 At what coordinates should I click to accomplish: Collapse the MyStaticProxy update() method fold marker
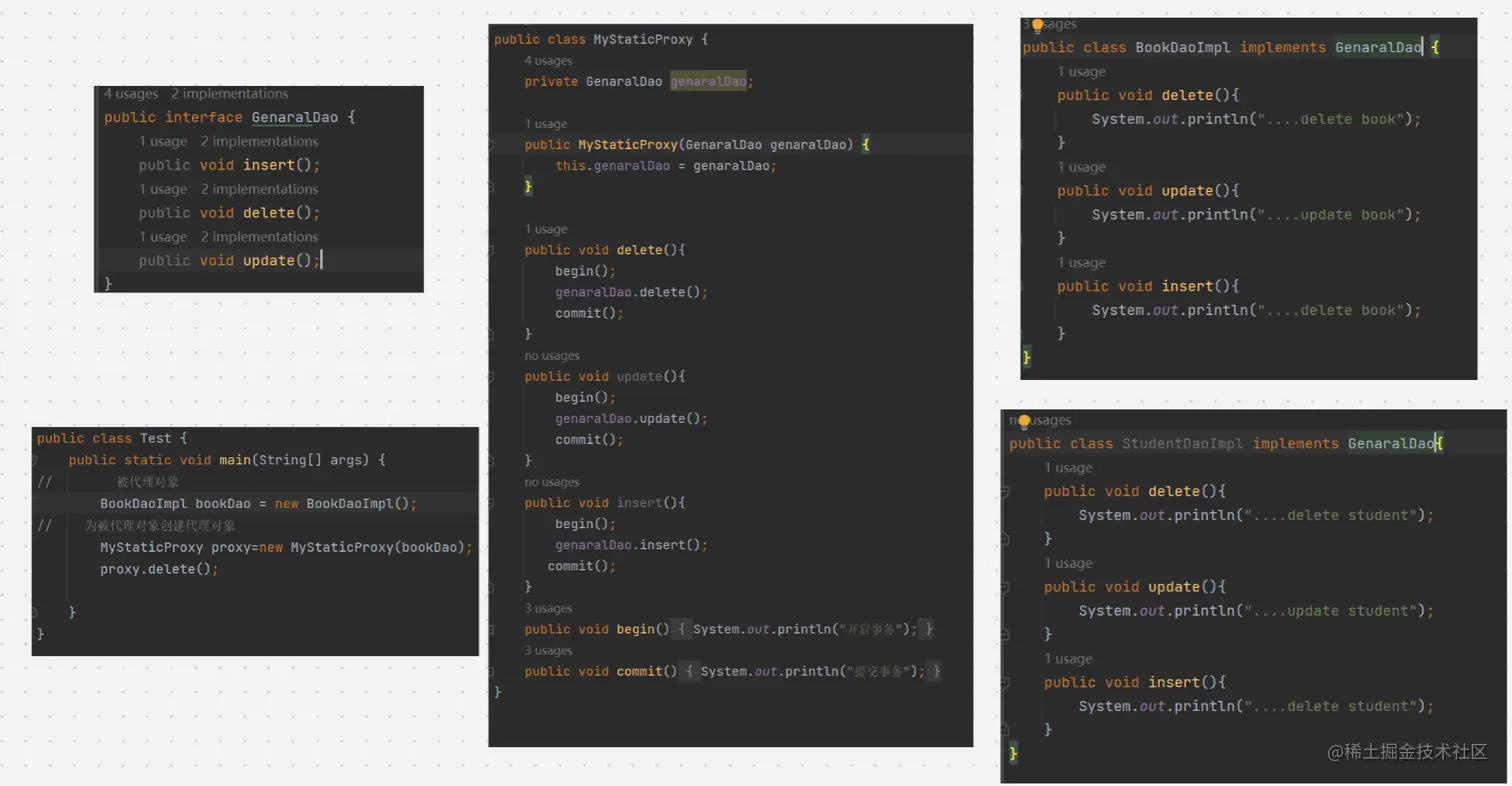492,376
